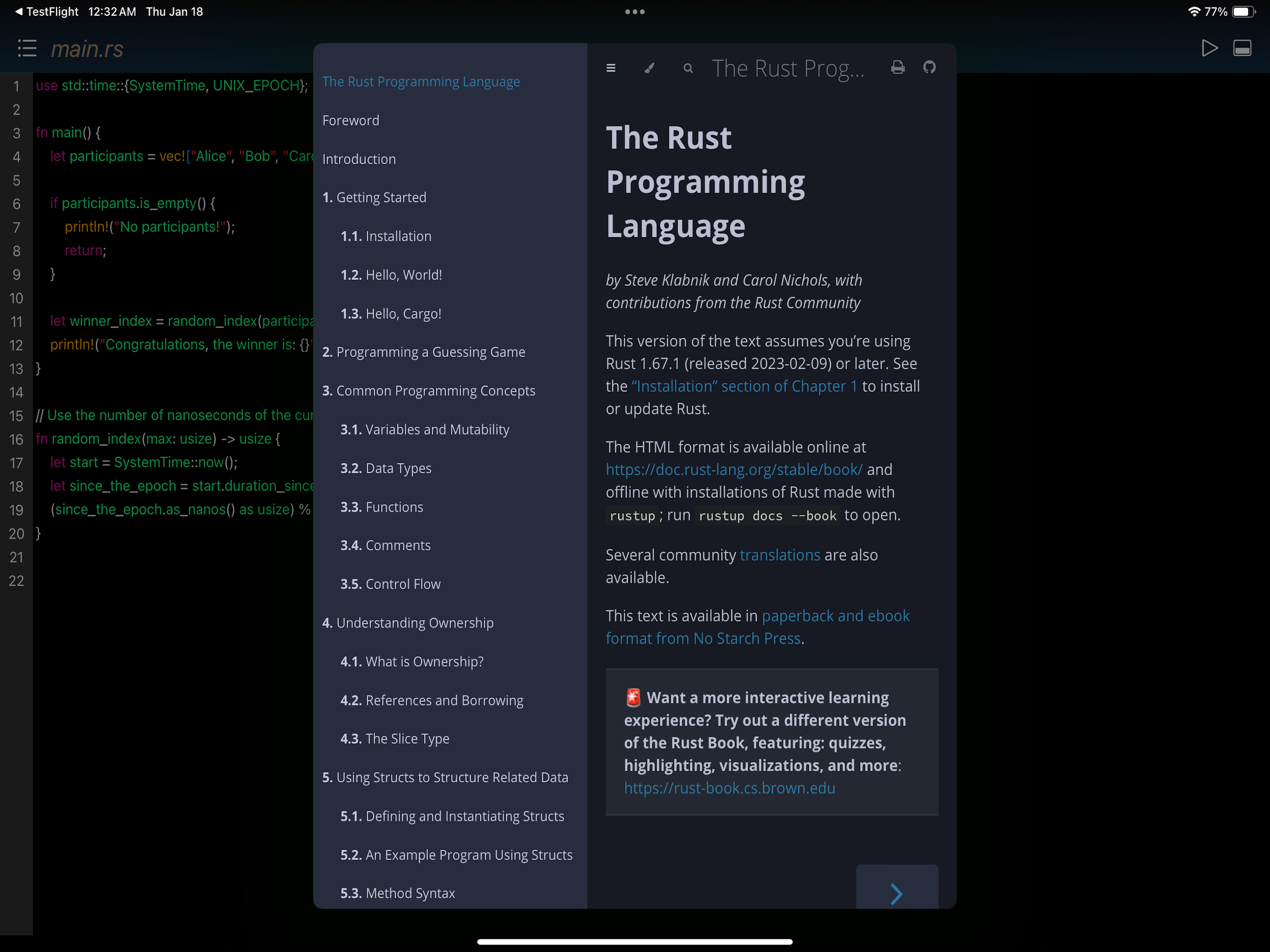This screenshot has width=1270, height=952.
Task: Select Introduction in table of contents
Action: tap(359, 159)
